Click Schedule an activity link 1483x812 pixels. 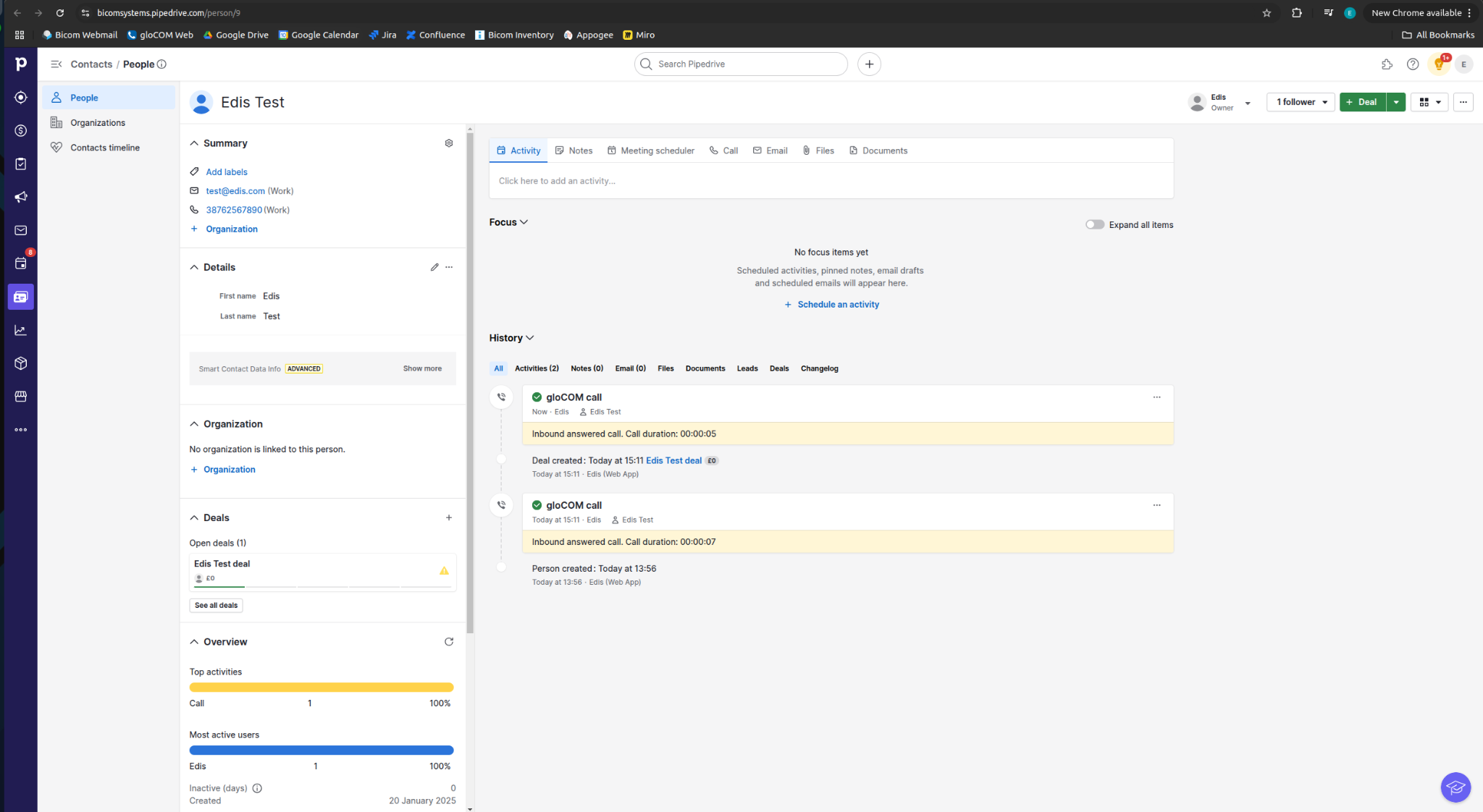click(x=838, y=305)
